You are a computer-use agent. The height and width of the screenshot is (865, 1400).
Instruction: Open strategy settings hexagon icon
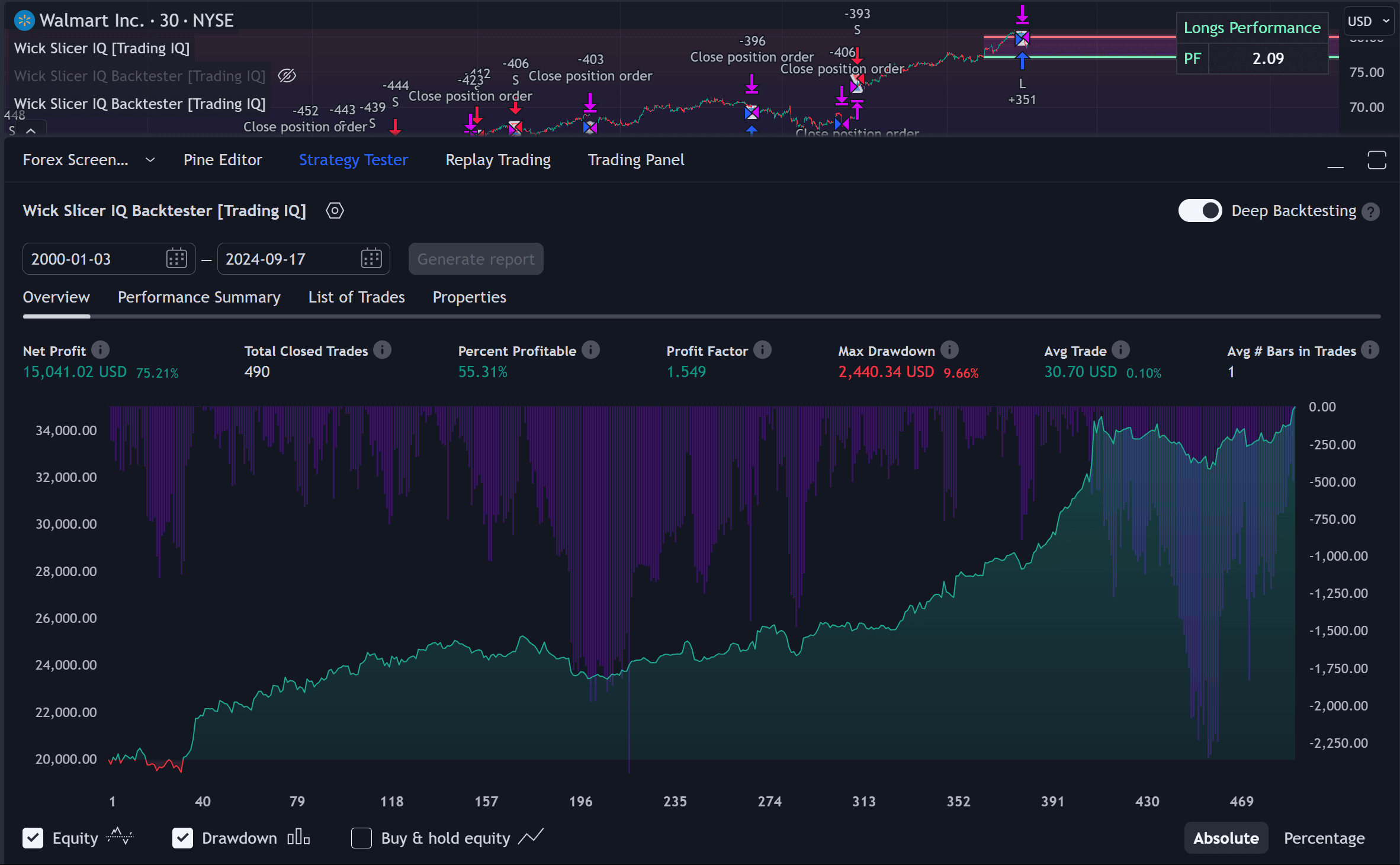point(335,211)
